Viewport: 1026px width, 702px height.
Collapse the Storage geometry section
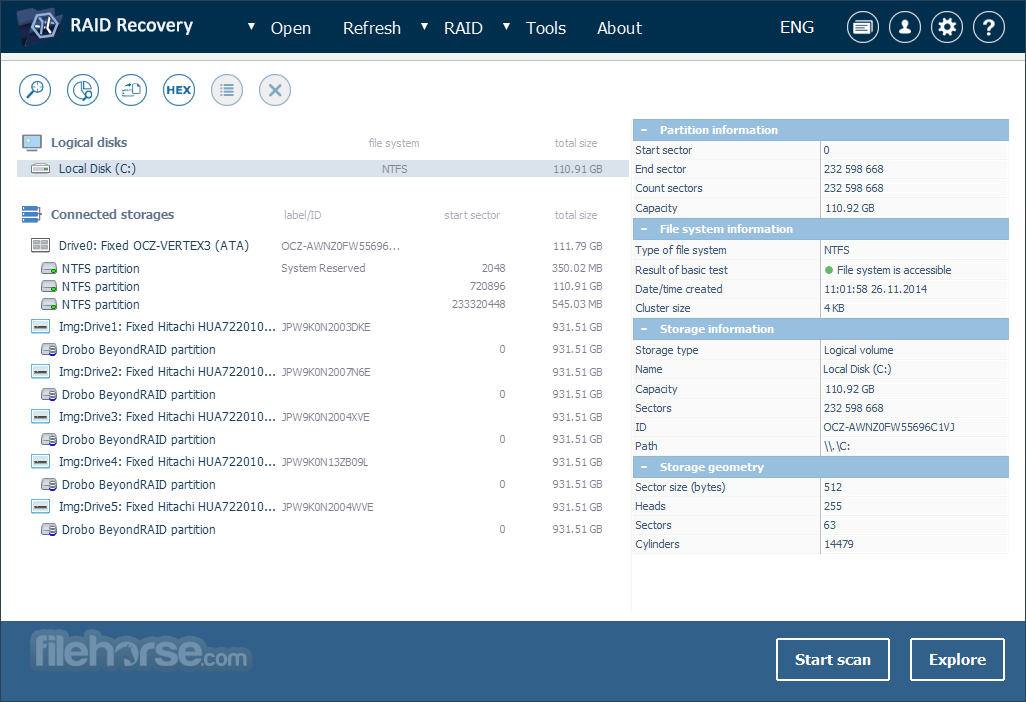pos(645,467)
